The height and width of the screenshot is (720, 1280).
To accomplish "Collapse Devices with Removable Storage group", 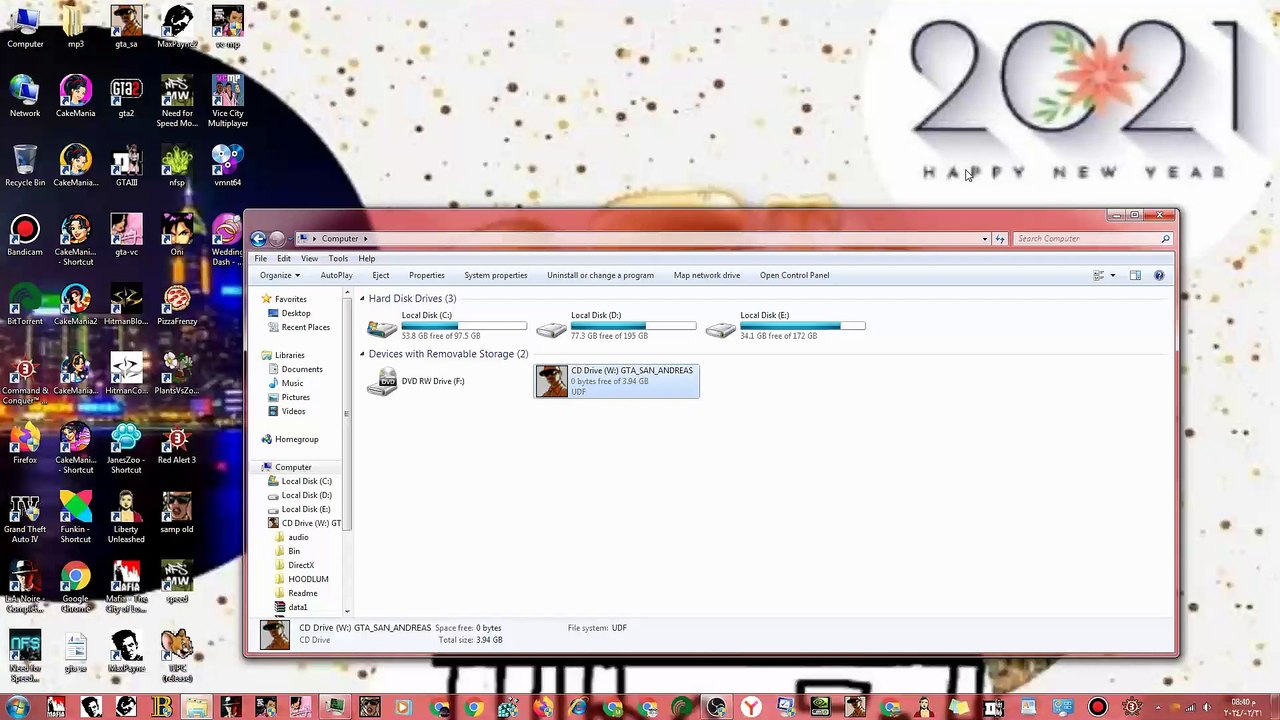I will (x=362, y=354).
